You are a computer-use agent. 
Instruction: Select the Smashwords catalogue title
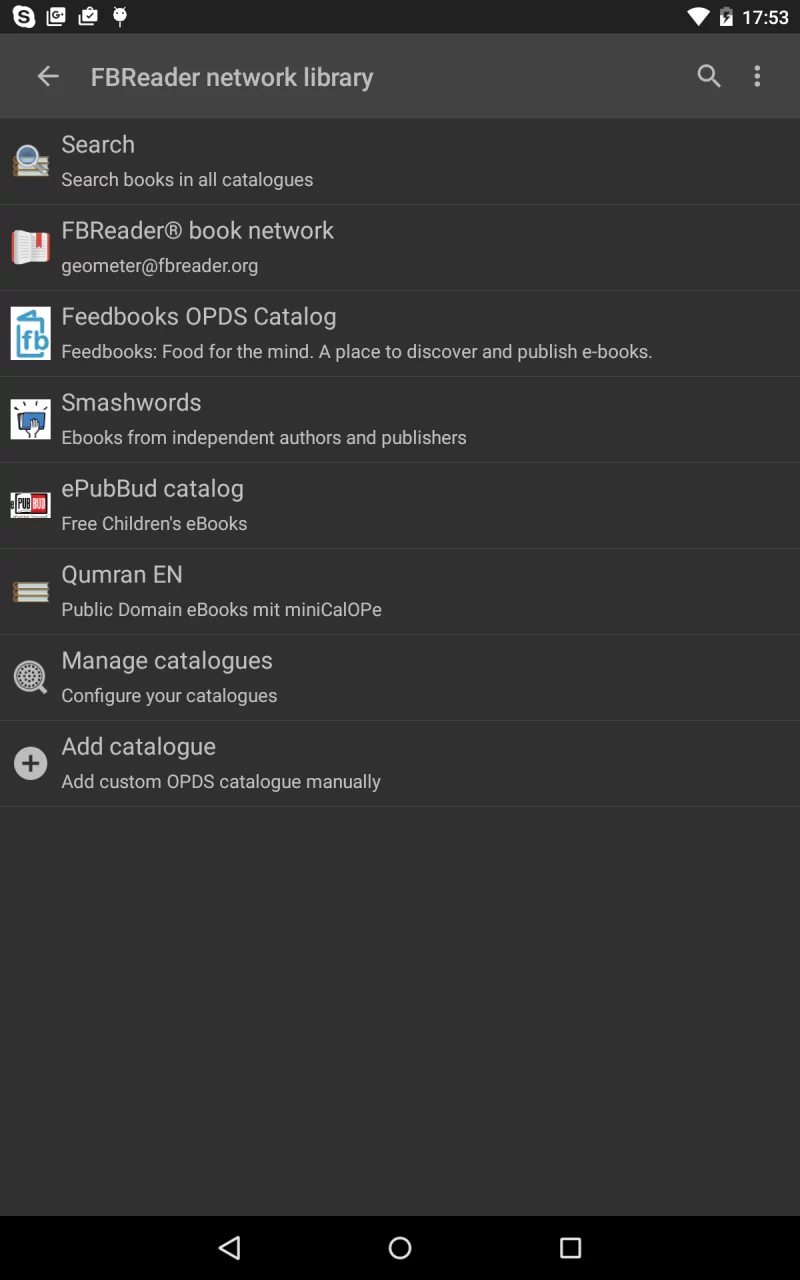pos(131,402)
